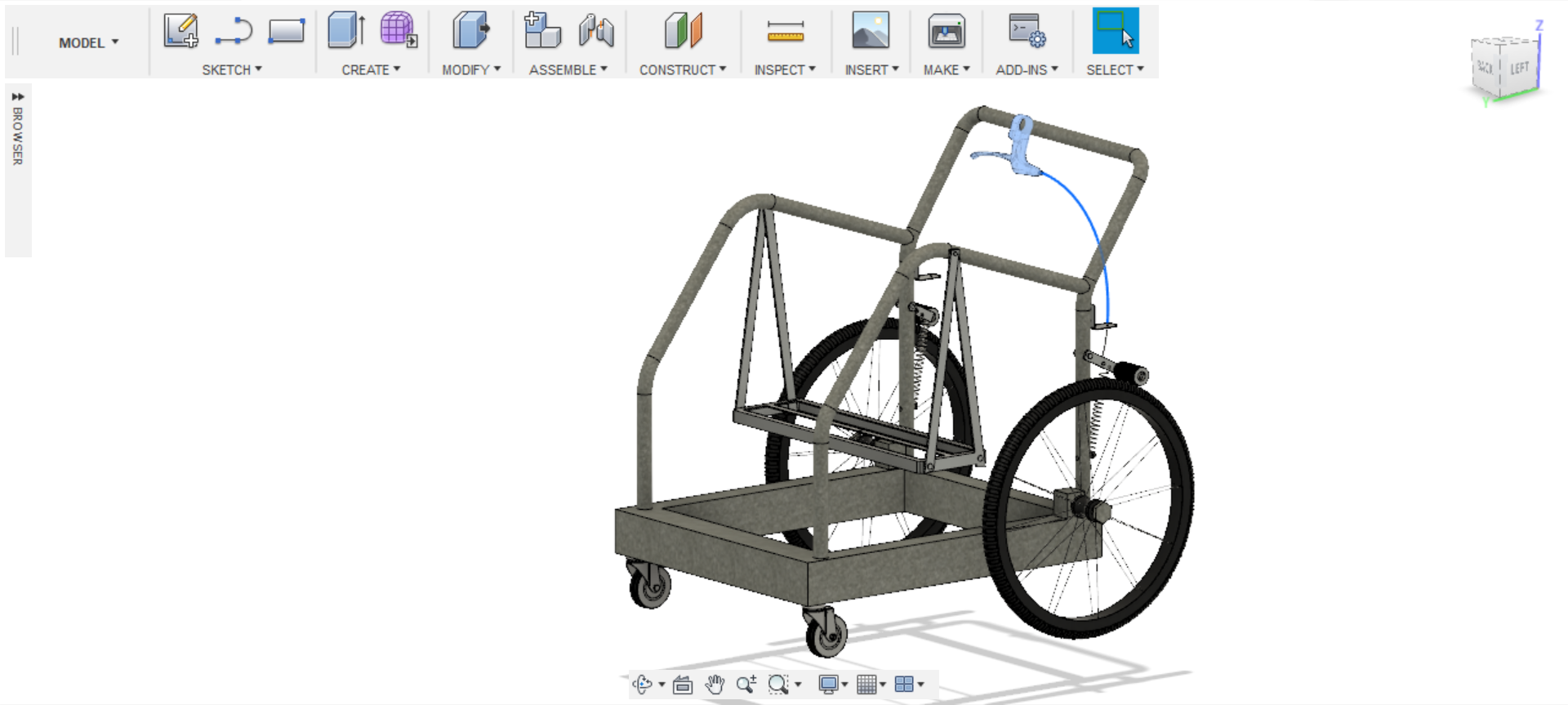
Task: Select the sketch Rectangle tool icon
Action: [286, 31]
